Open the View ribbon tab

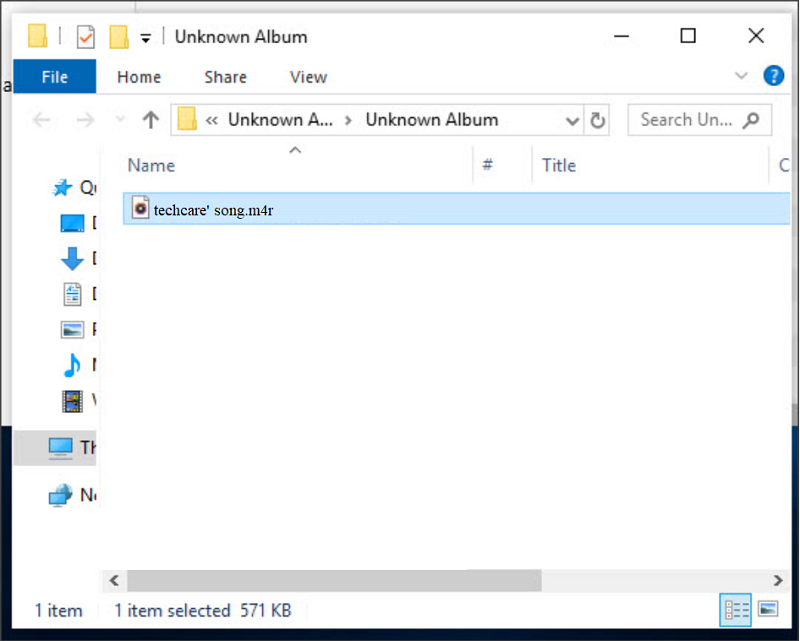click(x=308, y=77)
